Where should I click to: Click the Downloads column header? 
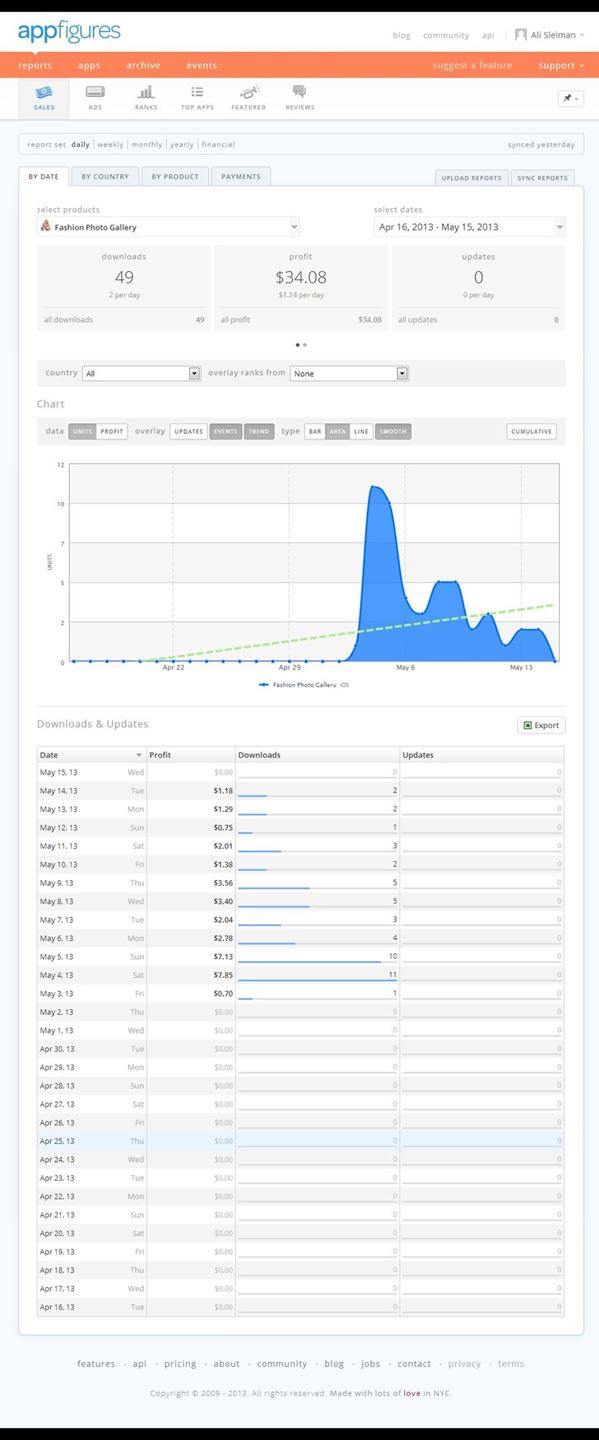pyautogui.click(x=318, y=755)
